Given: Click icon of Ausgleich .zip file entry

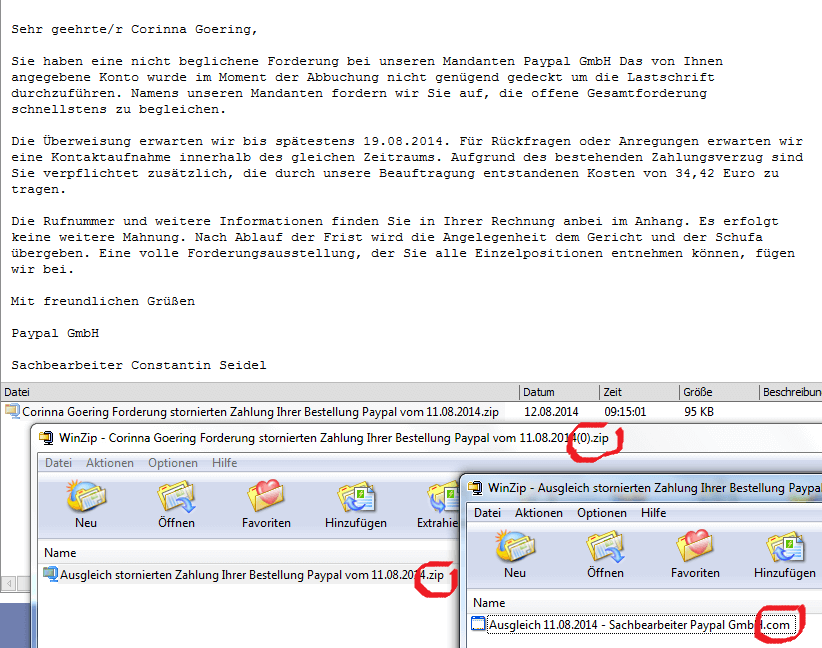Looking at the screenshot, I should pyautogui.click(x=50, y=575).
